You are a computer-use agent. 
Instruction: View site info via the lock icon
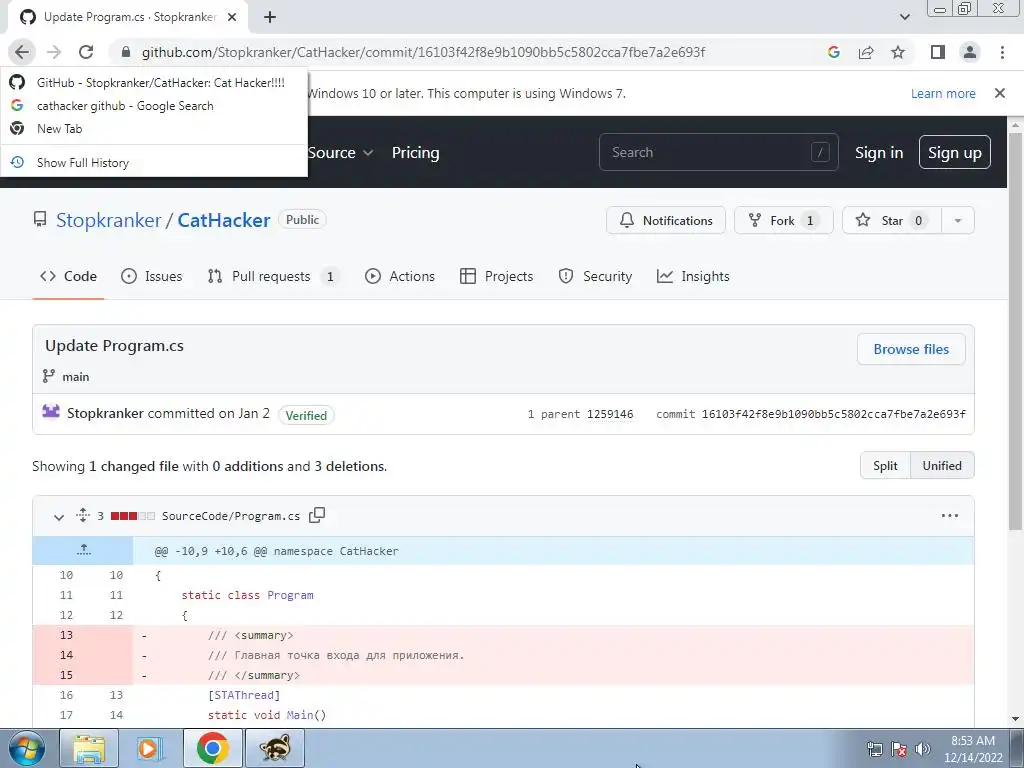[x=126, y=52]
